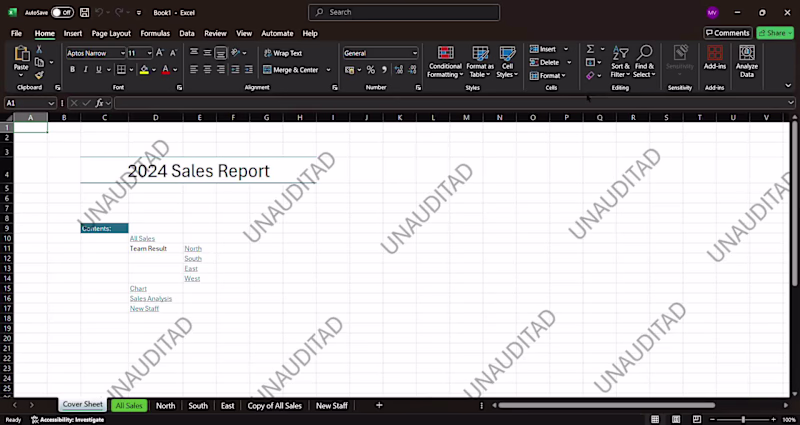800x425 pixels.
Task: Open the font name dropdown
Action: (x=122, y=53)
